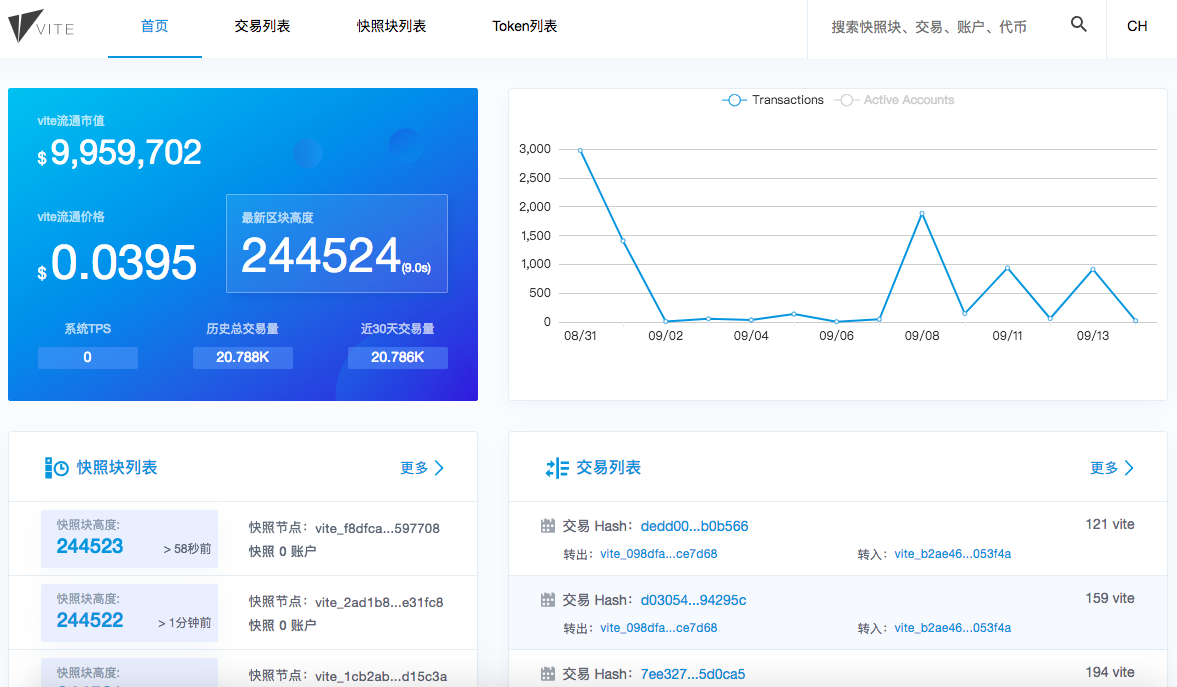Expand transaction list via the 更多 chevron arrow
Image resolution: width=1177 pixels, height=687 pixels.
click(1129, 468)
